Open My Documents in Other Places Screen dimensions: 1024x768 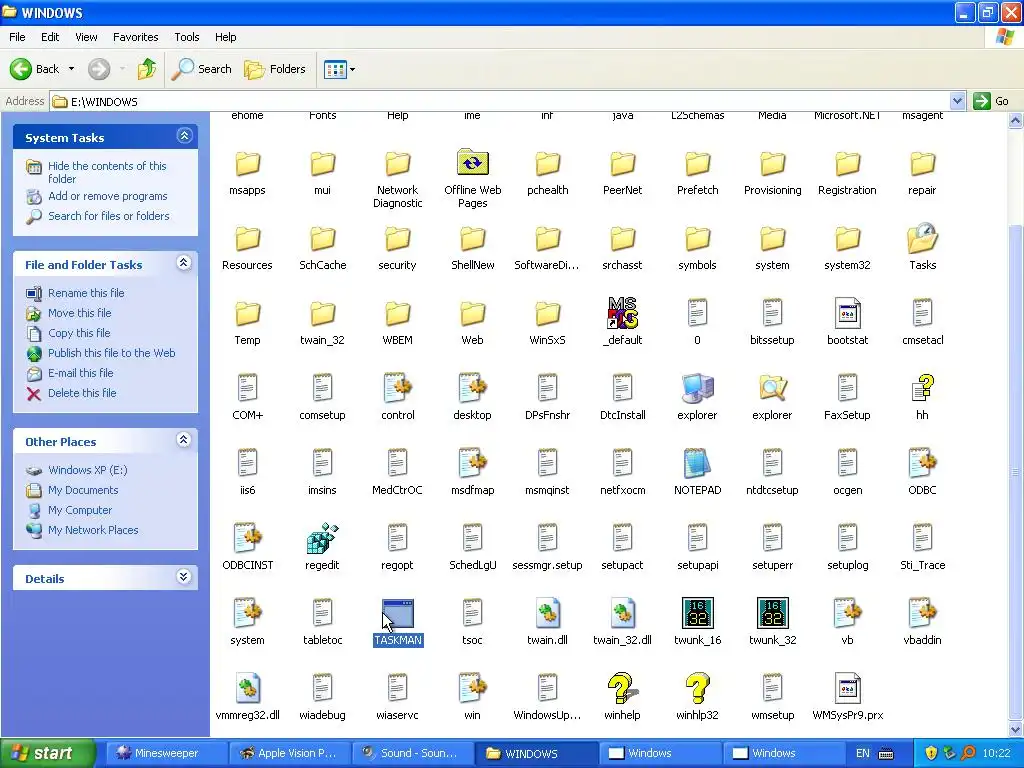[83, 490]
